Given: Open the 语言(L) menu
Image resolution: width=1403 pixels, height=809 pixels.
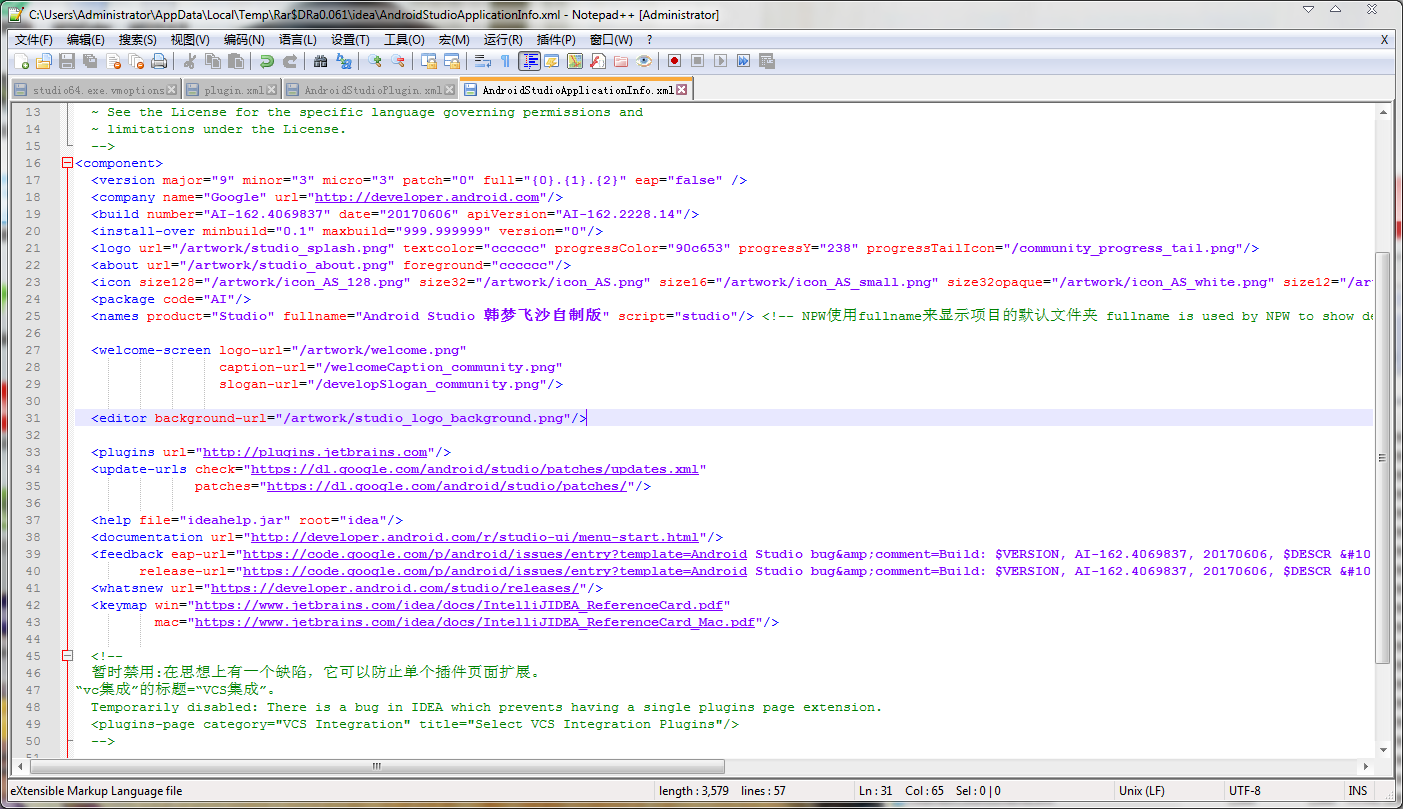Looking at the screenshot, I should pyautogui.click(x=297, y=40).
